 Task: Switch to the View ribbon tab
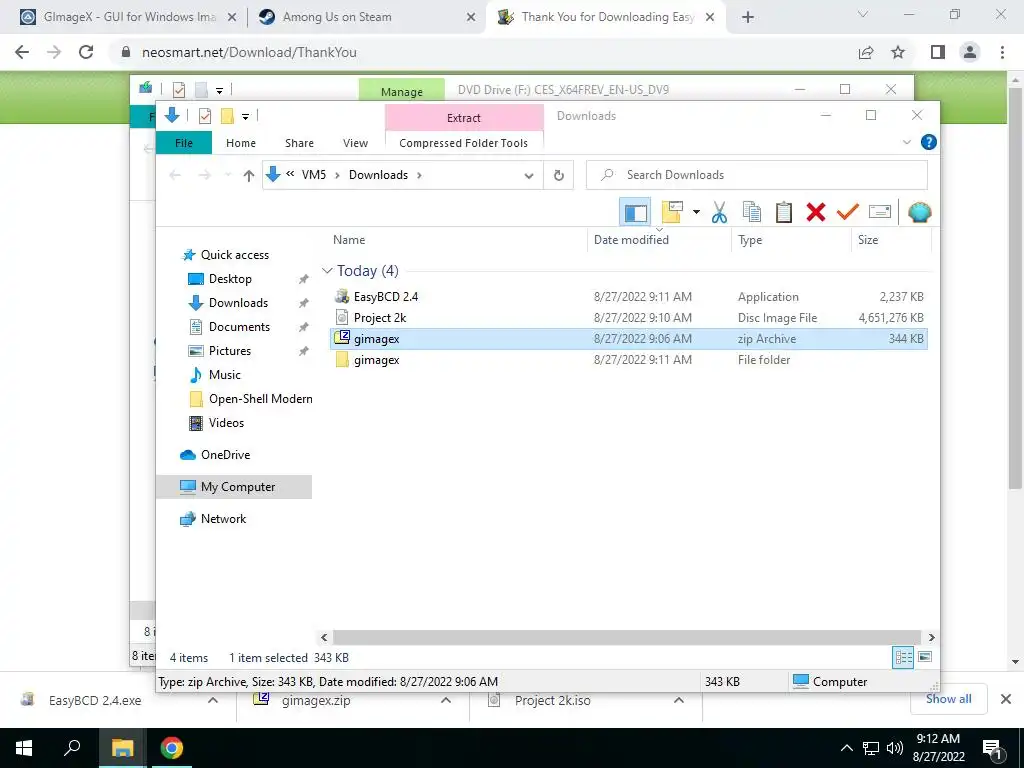355,143
